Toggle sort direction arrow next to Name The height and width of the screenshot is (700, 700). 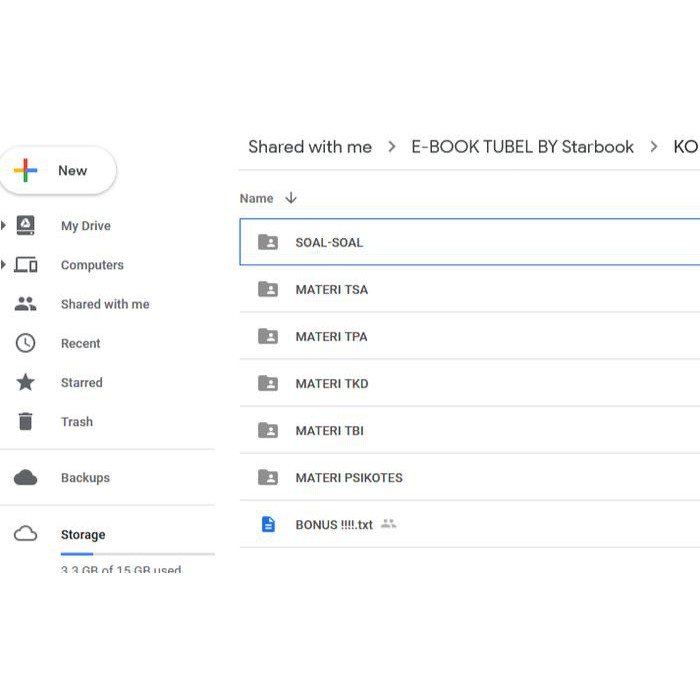point(291,198)
